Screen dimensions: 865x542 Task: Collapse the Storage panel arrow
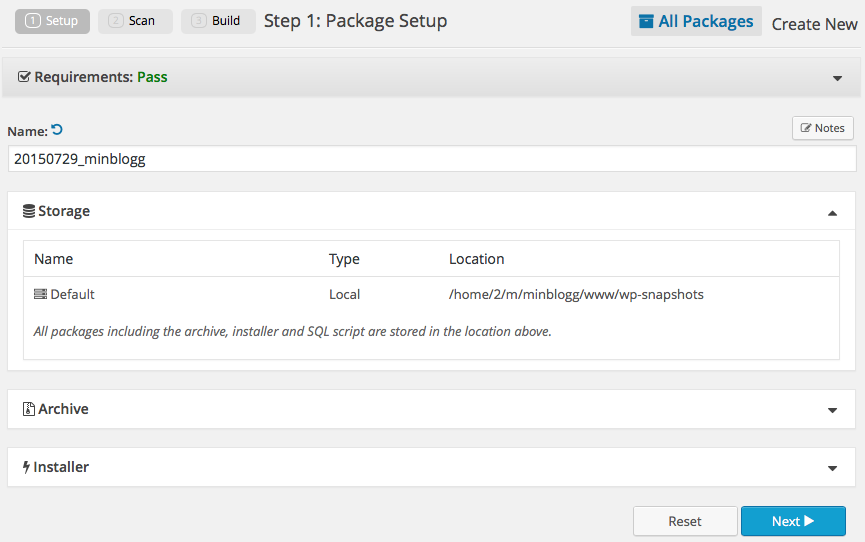(x=832, y=213)
